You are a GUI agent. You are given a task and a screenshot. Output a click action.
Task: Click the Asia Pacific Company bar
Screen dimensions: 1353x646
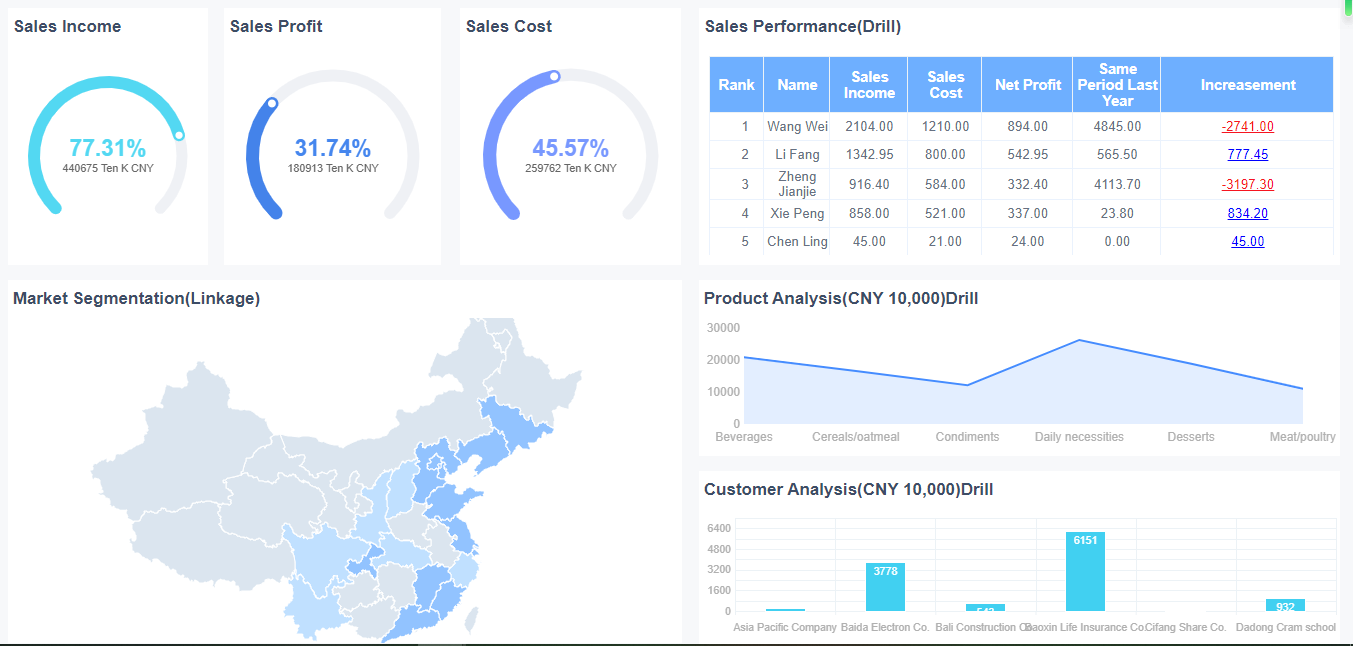[x=785, y=610]
